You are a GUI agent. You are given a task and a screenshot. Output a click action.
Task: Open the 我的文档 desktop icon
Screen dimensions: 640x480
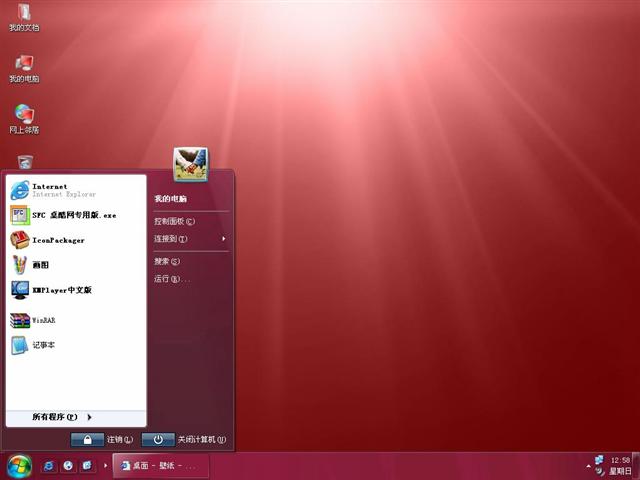click(24, 16)
